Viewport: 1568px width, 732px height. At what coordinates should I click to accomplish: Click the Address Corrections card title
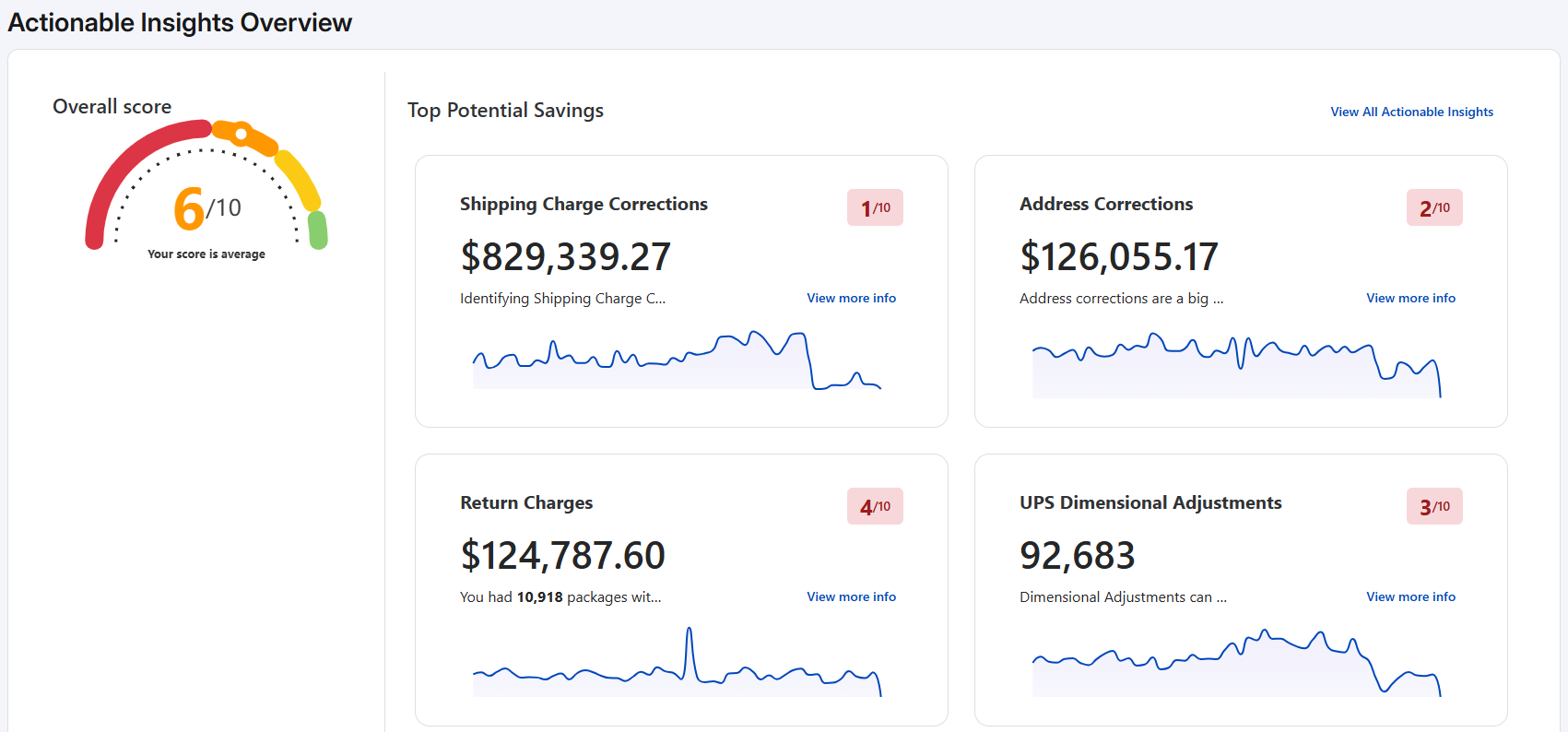click(1106, 204)
